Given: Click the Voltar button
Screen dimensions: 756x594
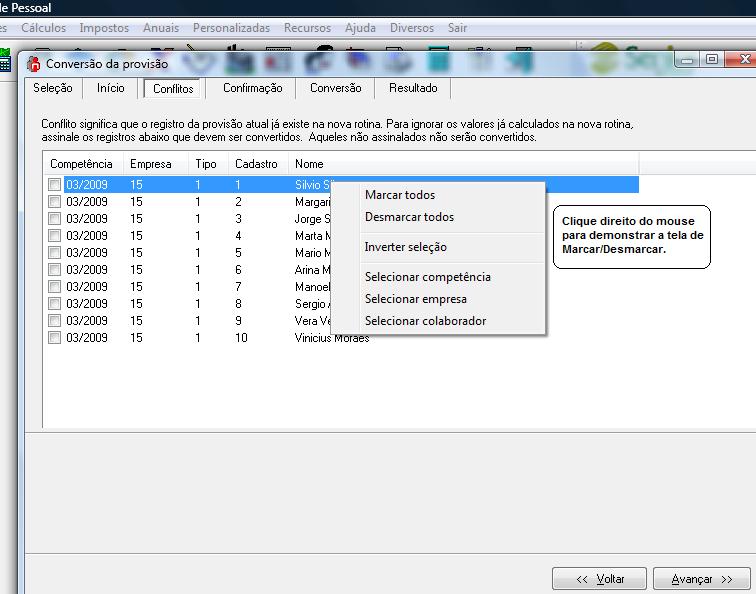Looking at the screenshot, I should pyautogui.click(x=599, y=579).
